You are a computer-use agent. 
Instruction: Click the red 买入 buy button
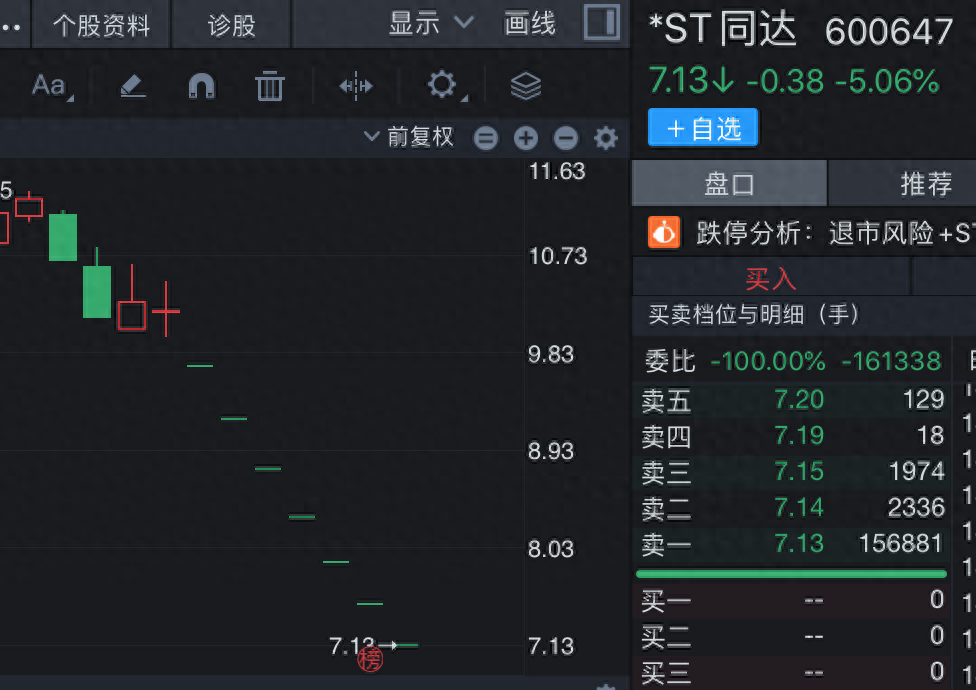(771, 278)
